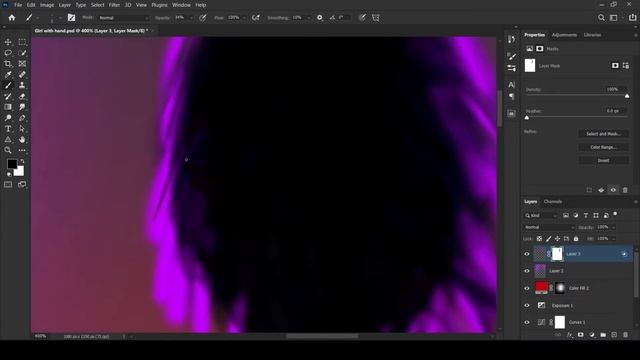
Task: Switch to the Libraries tab
Action: coord(592,35)
